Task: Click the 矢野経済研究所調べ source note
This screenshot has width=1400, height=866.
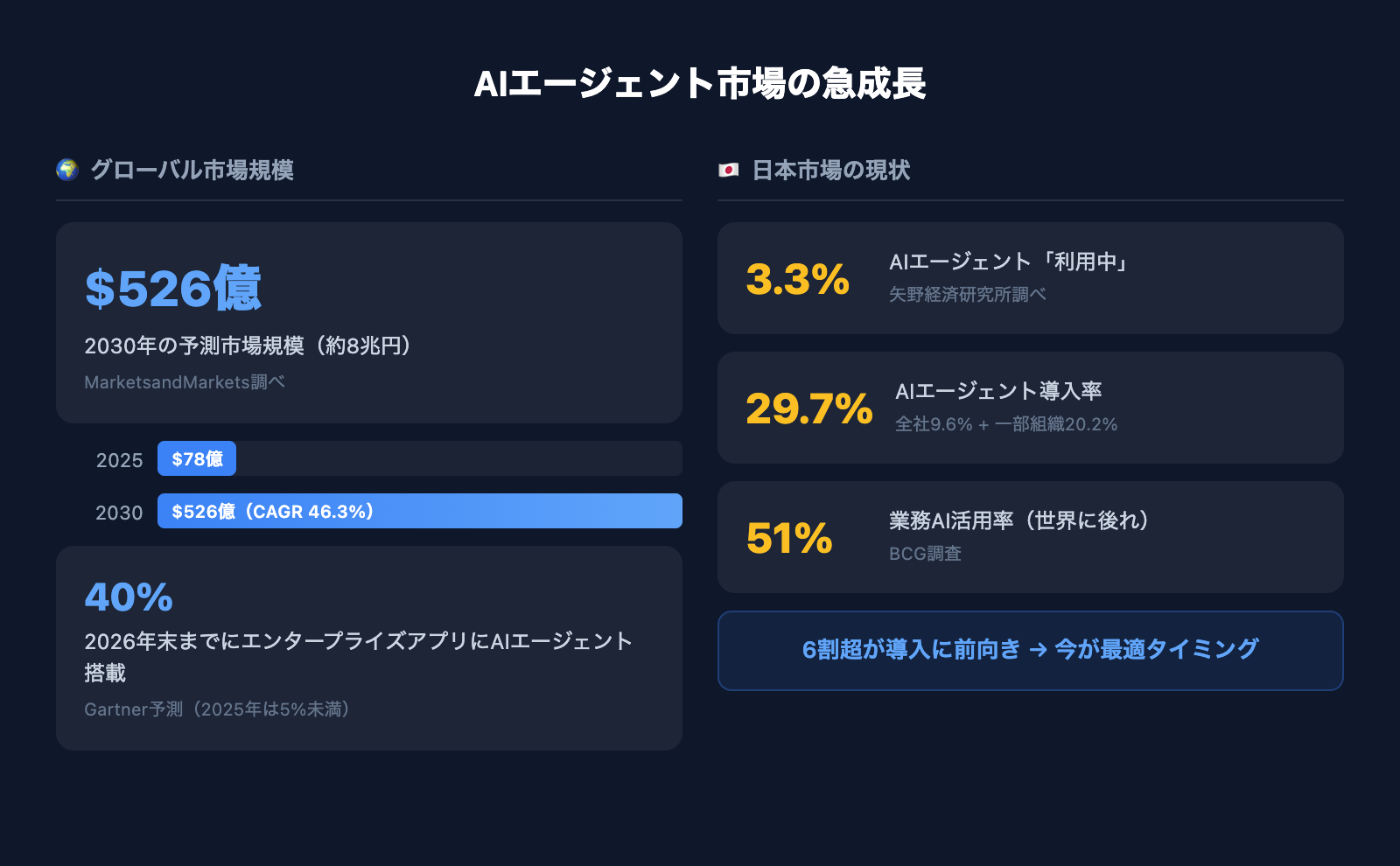Action: (x=967, y=295)
